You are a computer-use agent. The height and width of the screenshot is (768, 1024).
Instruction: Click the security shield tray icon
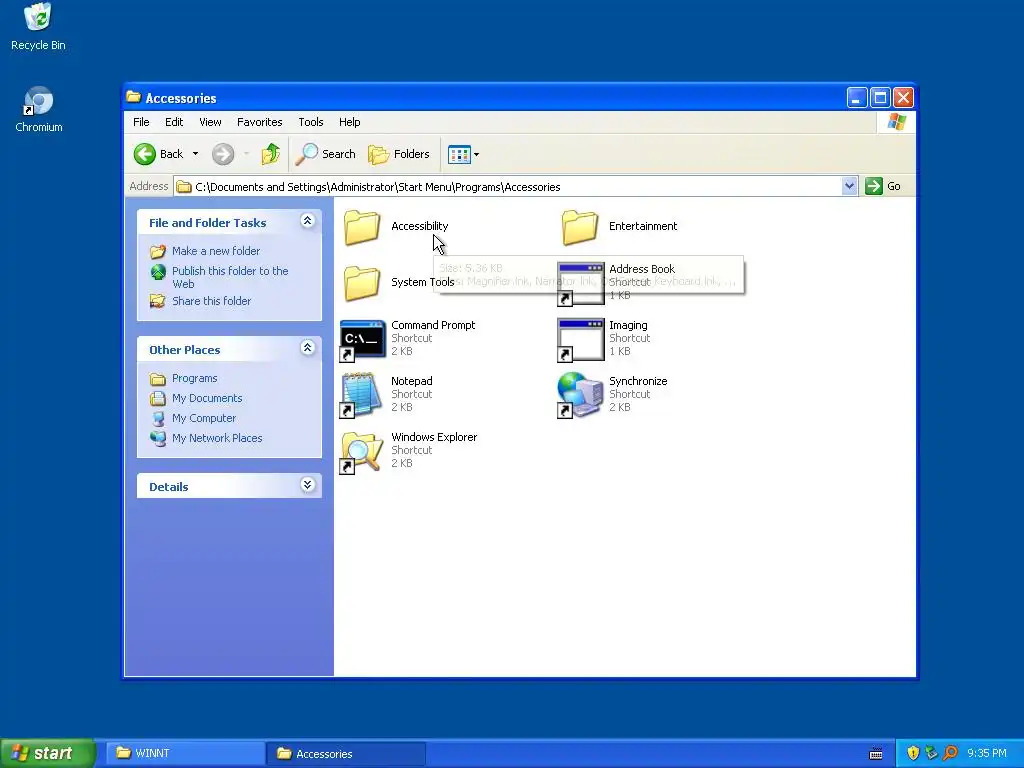tap(913, 754)
